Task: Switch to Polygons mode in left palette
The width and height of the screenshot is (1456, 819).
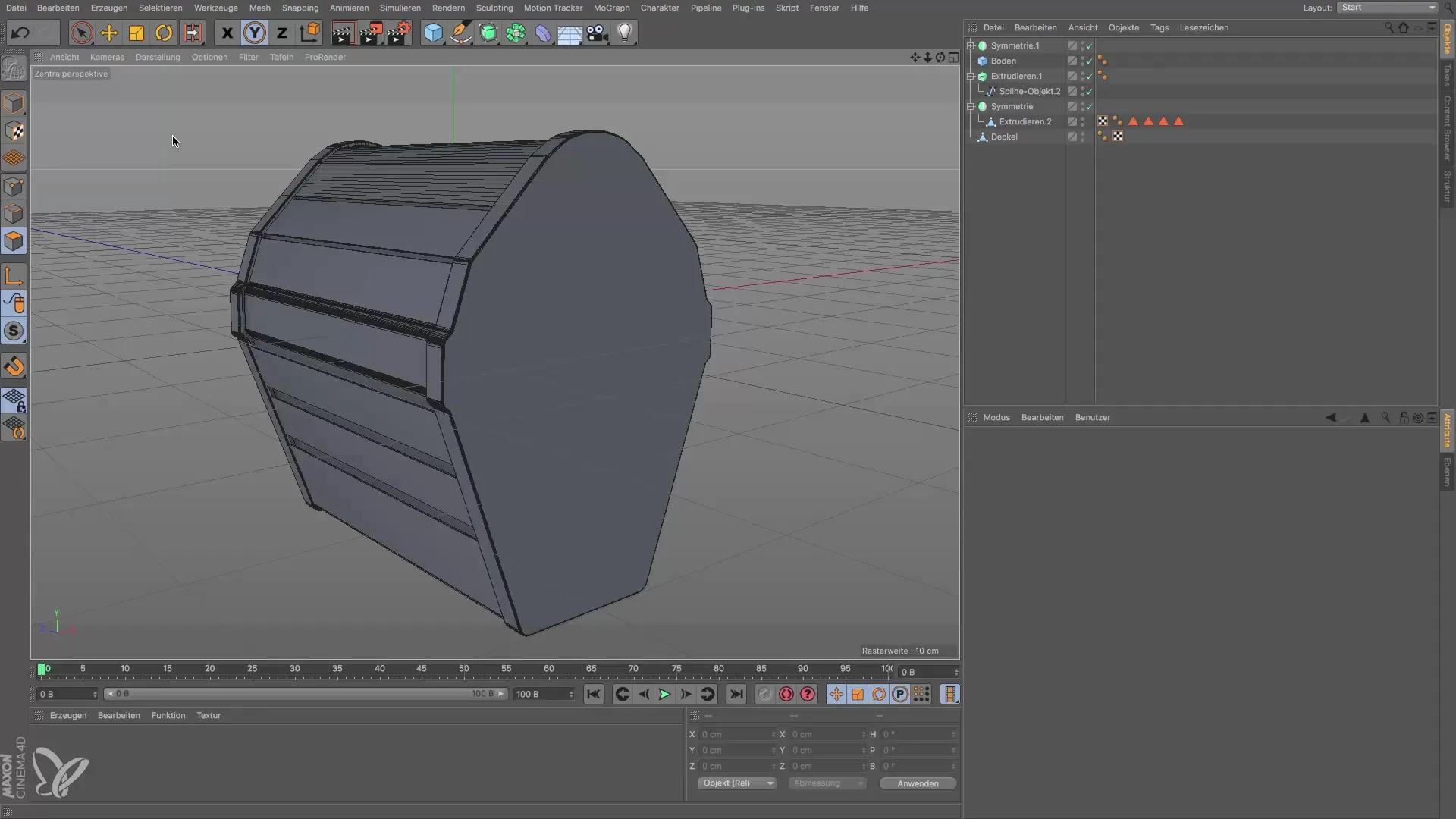Action: click(14, 241)
